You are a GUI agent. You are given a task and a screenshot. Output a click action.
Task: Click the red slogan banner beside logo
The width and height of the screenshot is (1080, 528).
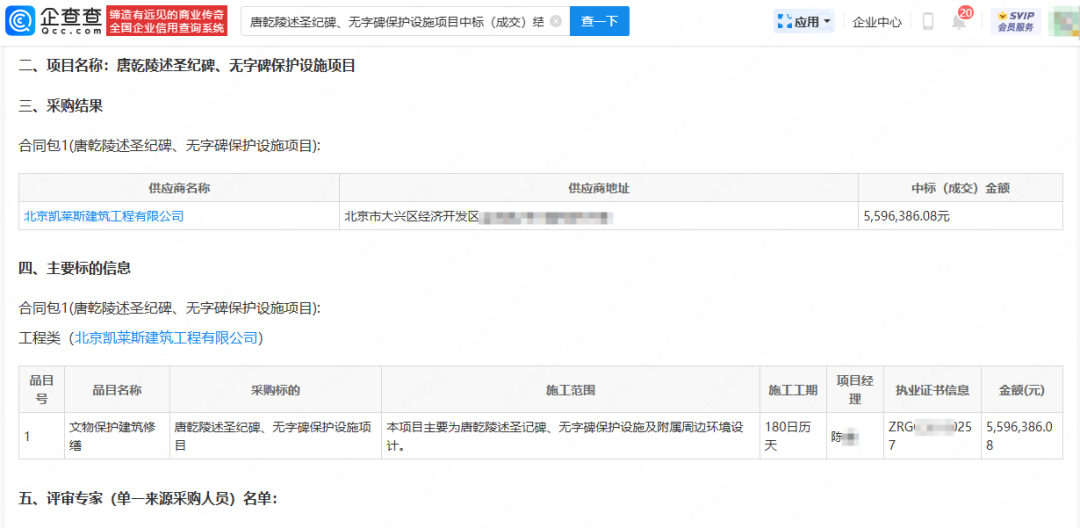(167, 21)
